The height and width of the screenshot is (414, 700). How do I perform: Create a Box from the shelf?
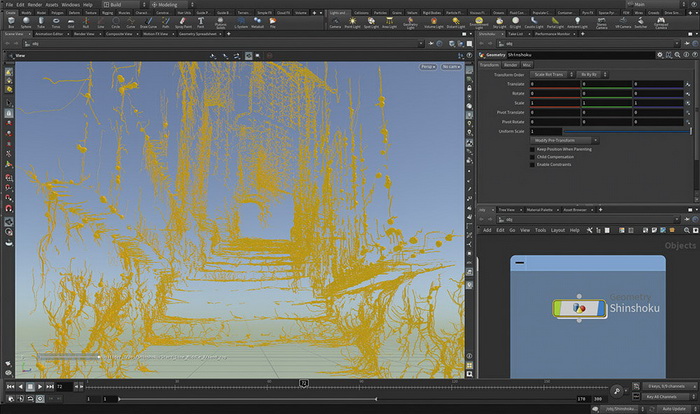pos(11,22)
